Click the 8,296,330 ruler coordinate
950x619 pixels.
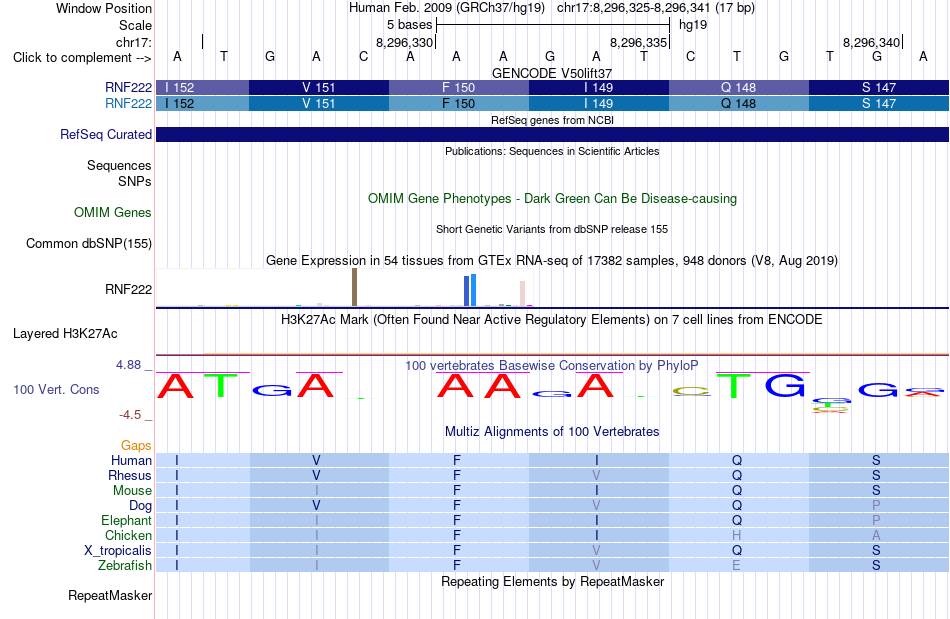pyautogui.click(x=405, y=42)
